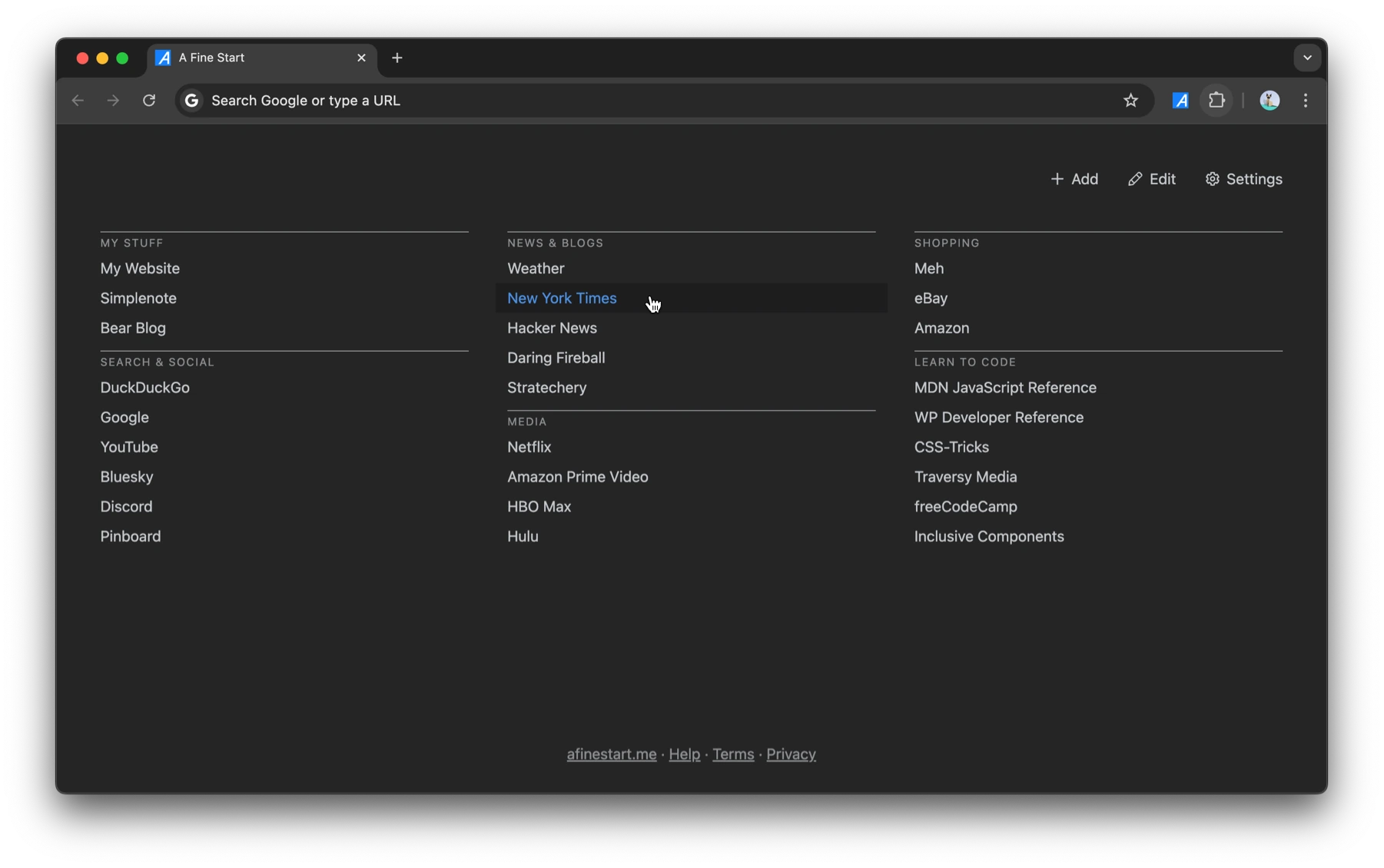The width and height of the screenshot is (1384, 868).
Task: Click the Edit pencil button
Action: 1152,179
